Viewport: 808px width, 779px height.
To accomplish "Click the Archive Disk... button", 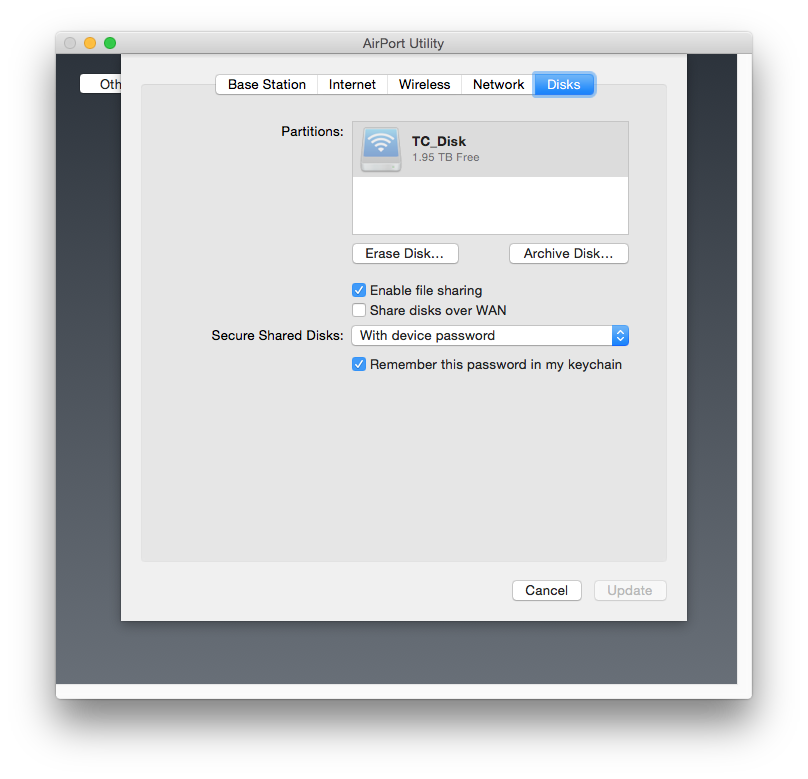I will point(568,253).
